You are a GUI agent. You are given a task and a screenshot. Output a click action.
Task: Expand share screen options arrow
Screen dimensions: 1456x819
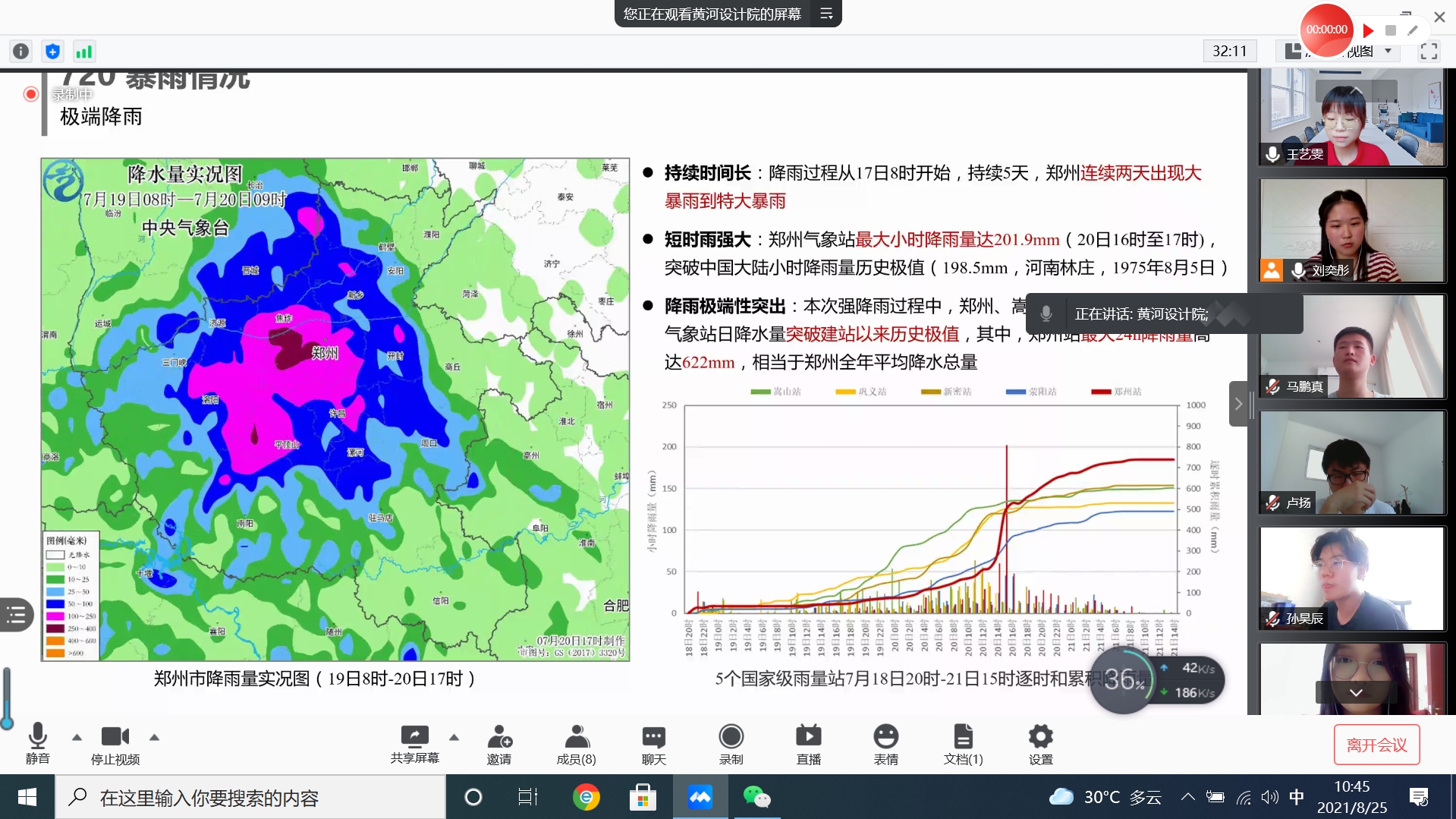point(454,737)
